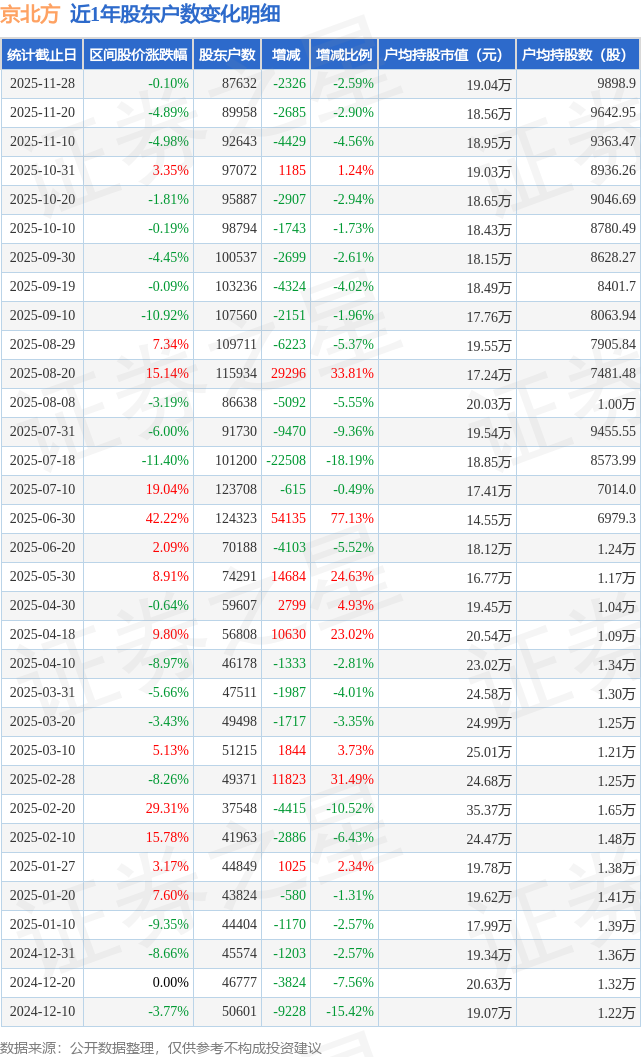Click the 54135 increase value

click(288, 519)
